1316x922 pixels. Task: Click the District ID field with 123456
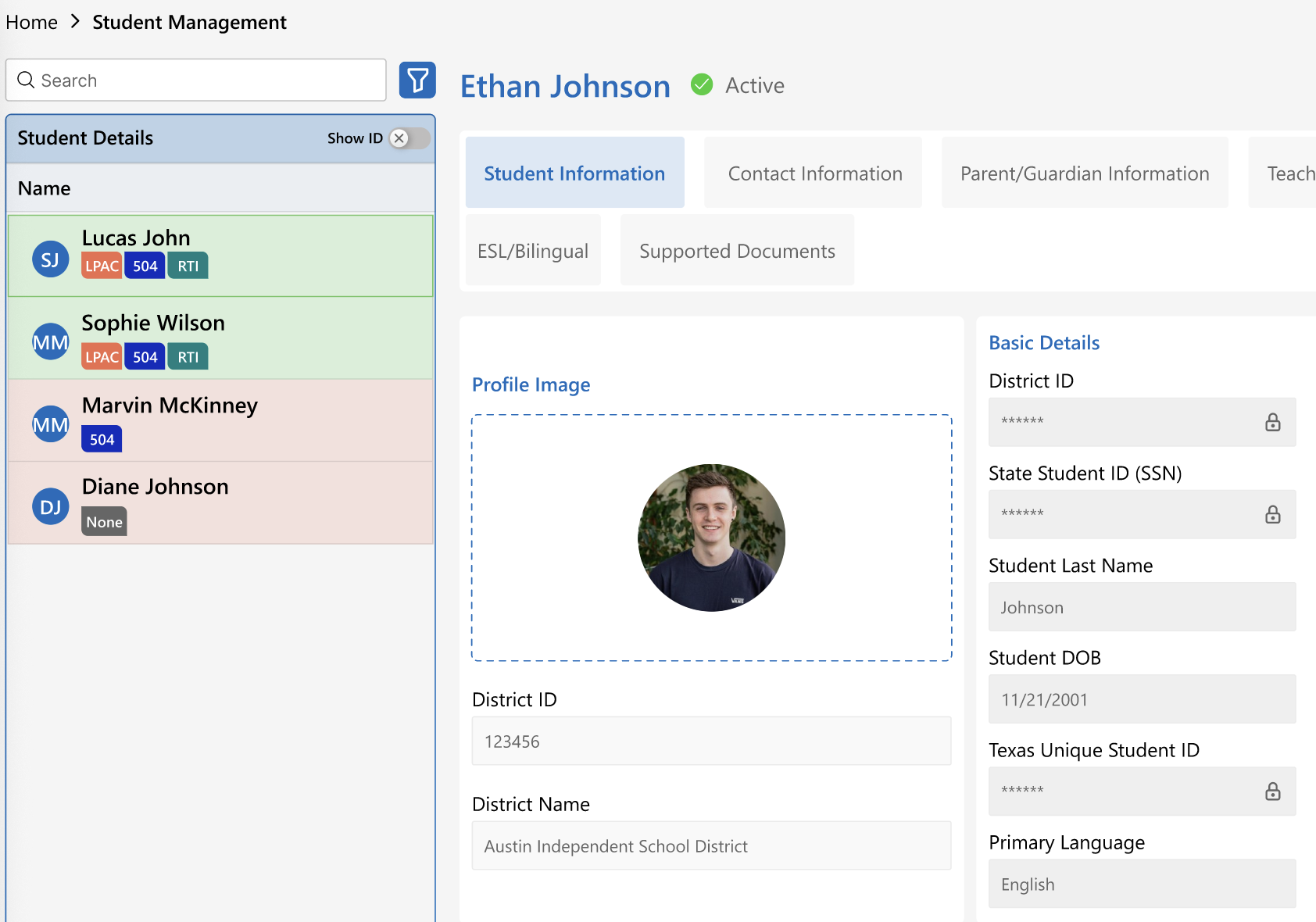(711, 741)
